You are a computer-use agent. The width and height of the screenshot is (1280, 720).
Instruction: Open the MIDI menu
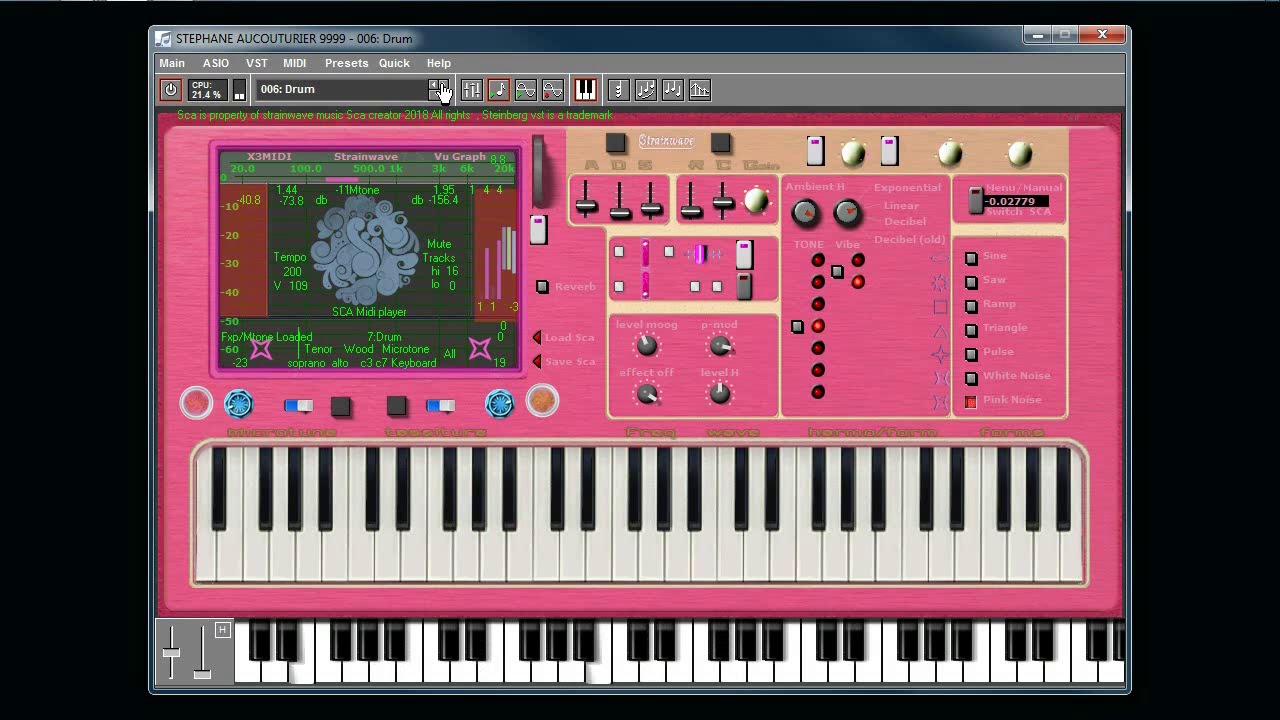tap(295, 63)
